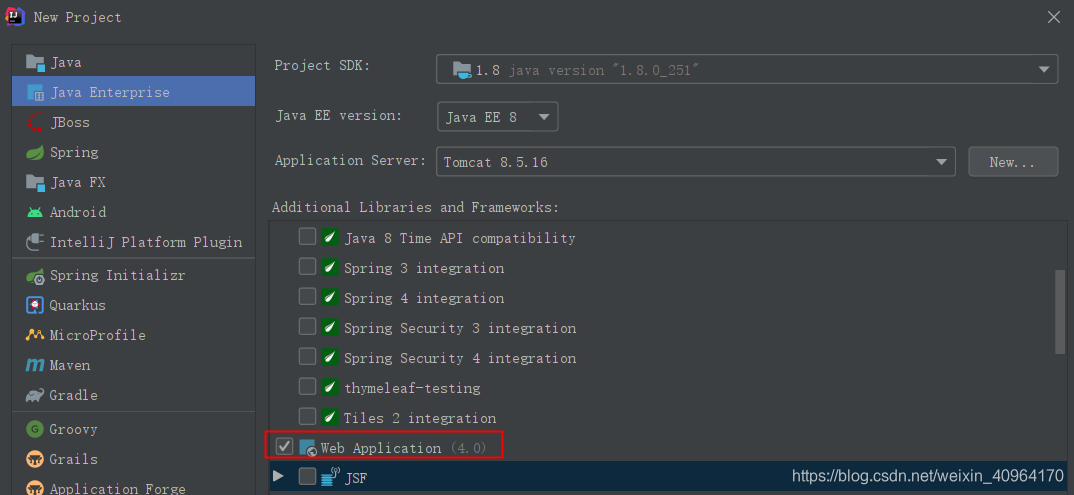This screenshot has width=1074, height=495.
Task: Close the New Project dialog
Action: pos(1053,17)
